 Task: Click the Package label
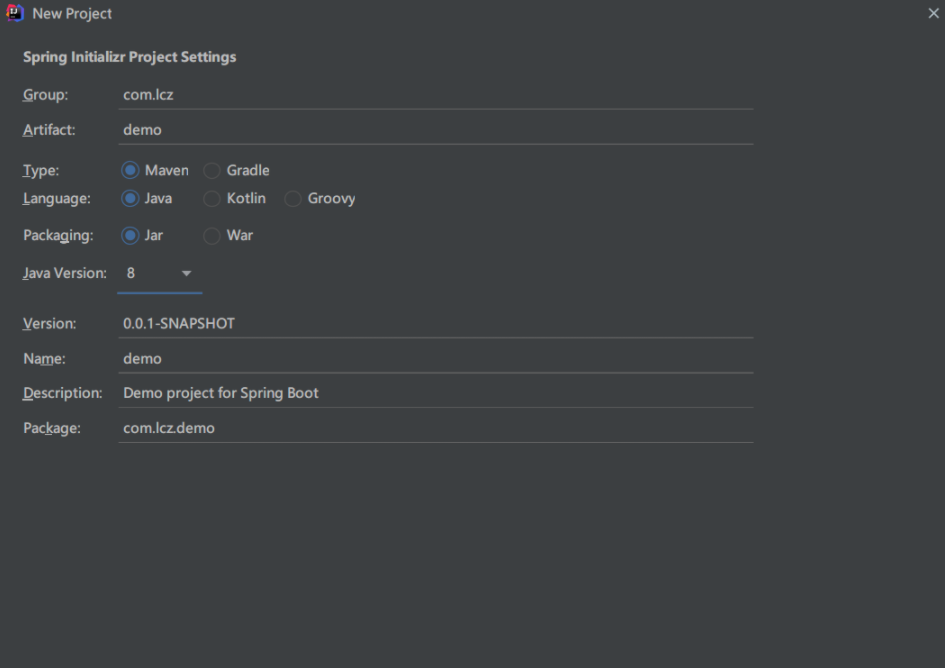tap(52, 428)
